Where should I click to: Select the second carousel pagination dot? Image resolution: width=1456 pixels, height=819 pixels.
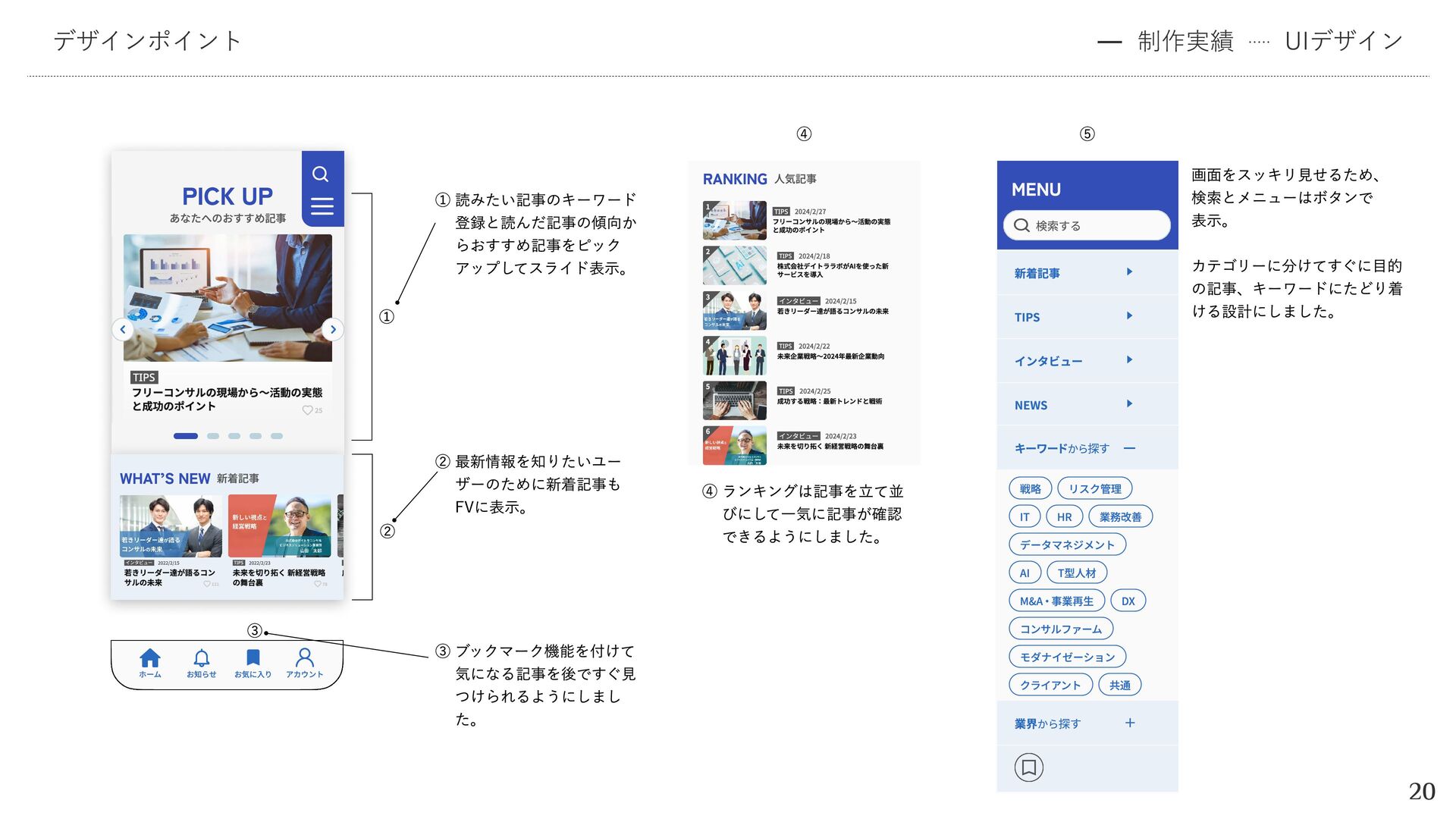coord(213,436)
